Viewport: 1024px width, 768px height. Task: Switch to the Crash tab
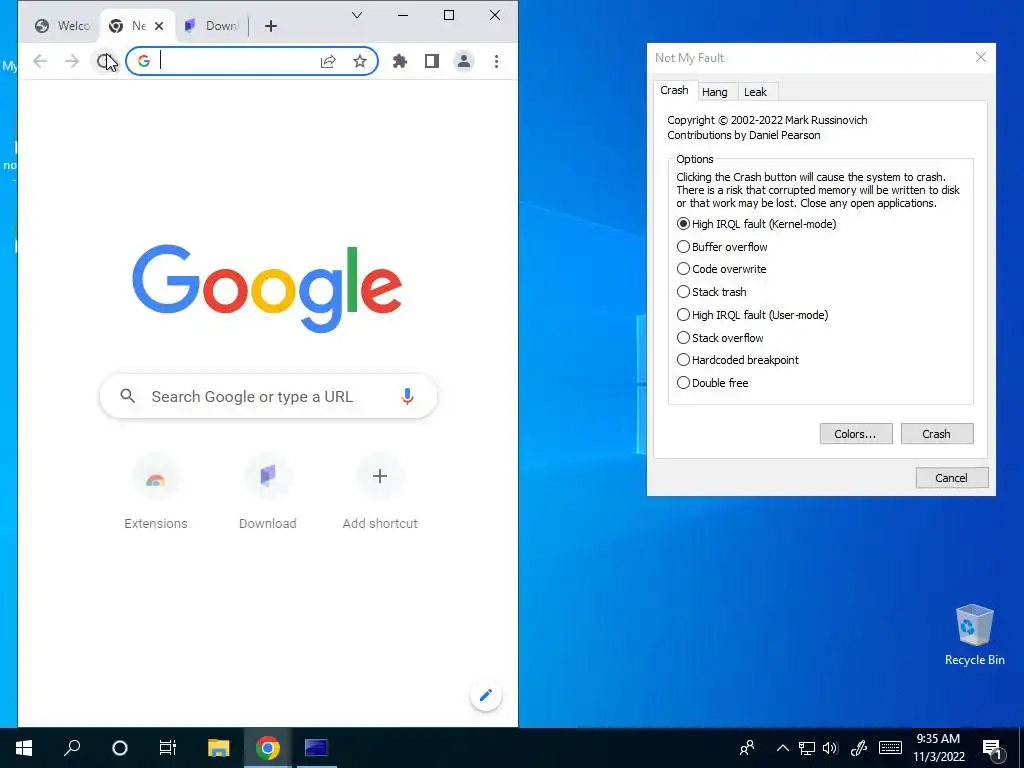674,90
